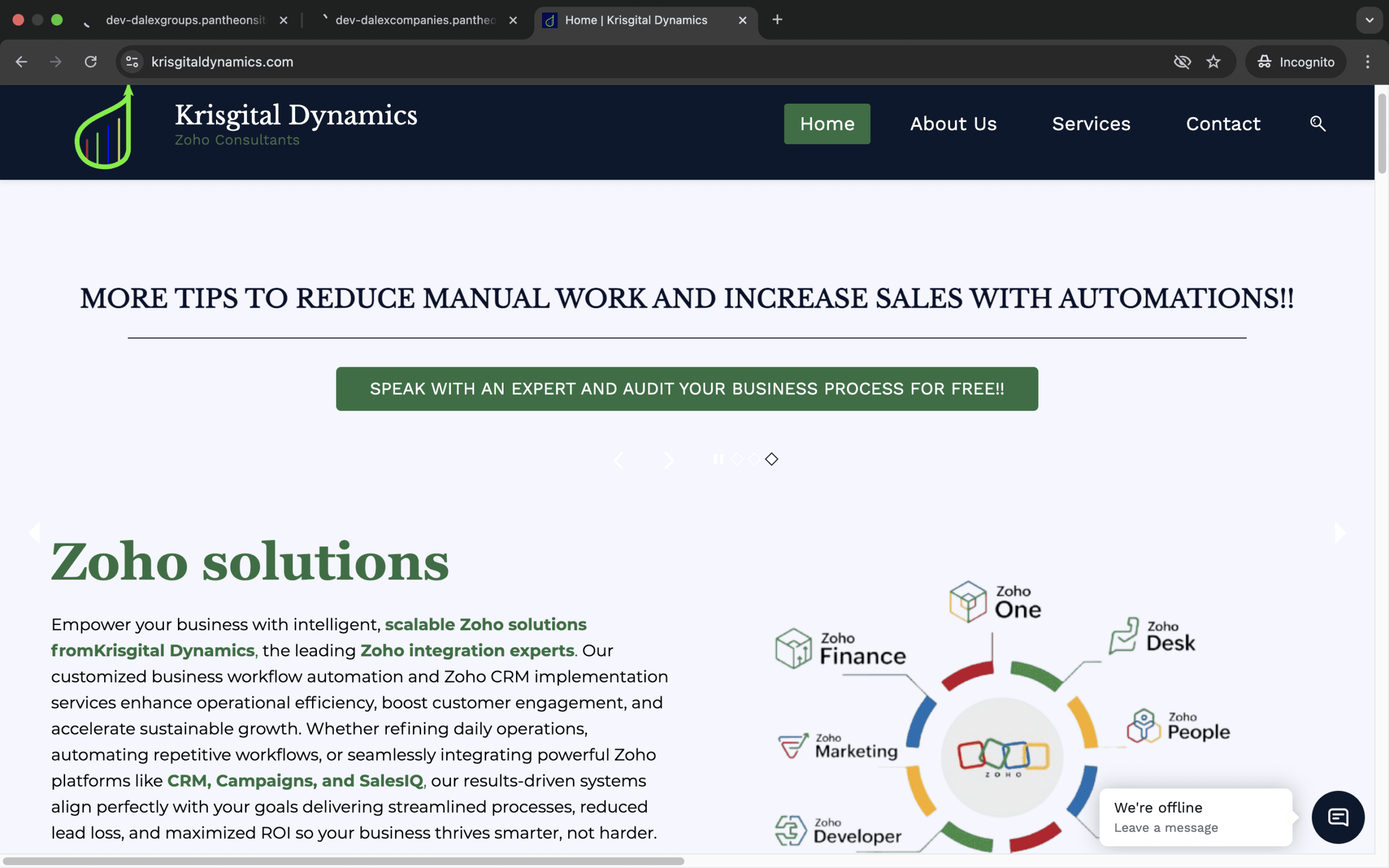Open site information icon in address bar

point(132,62)
